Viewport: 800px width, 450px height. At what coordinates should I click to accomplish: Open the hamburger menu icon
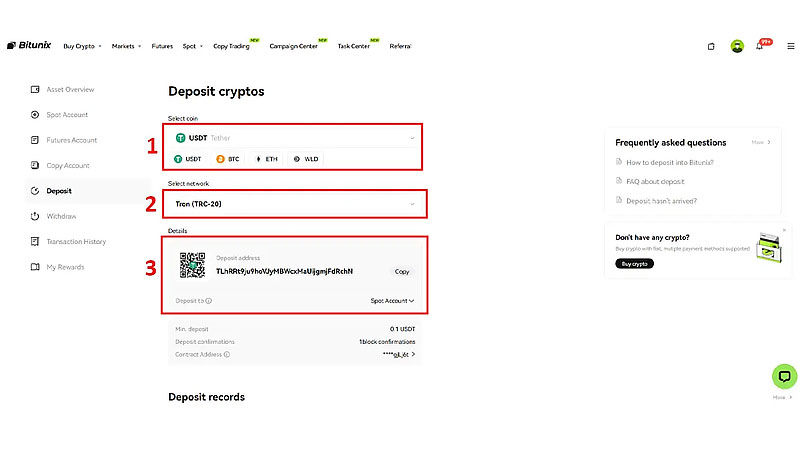790,46
